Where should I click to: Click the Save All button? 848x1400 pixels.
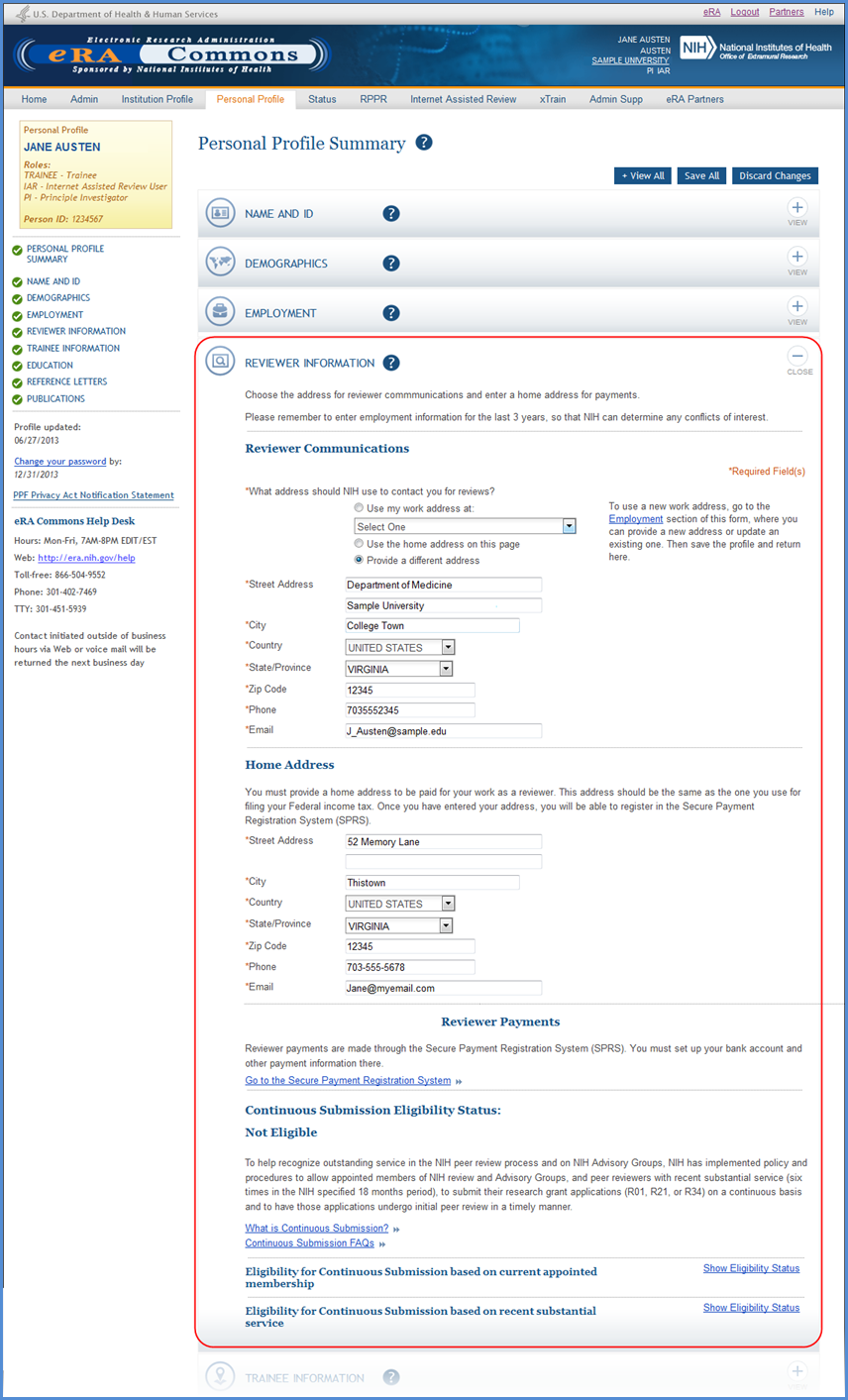701,175
